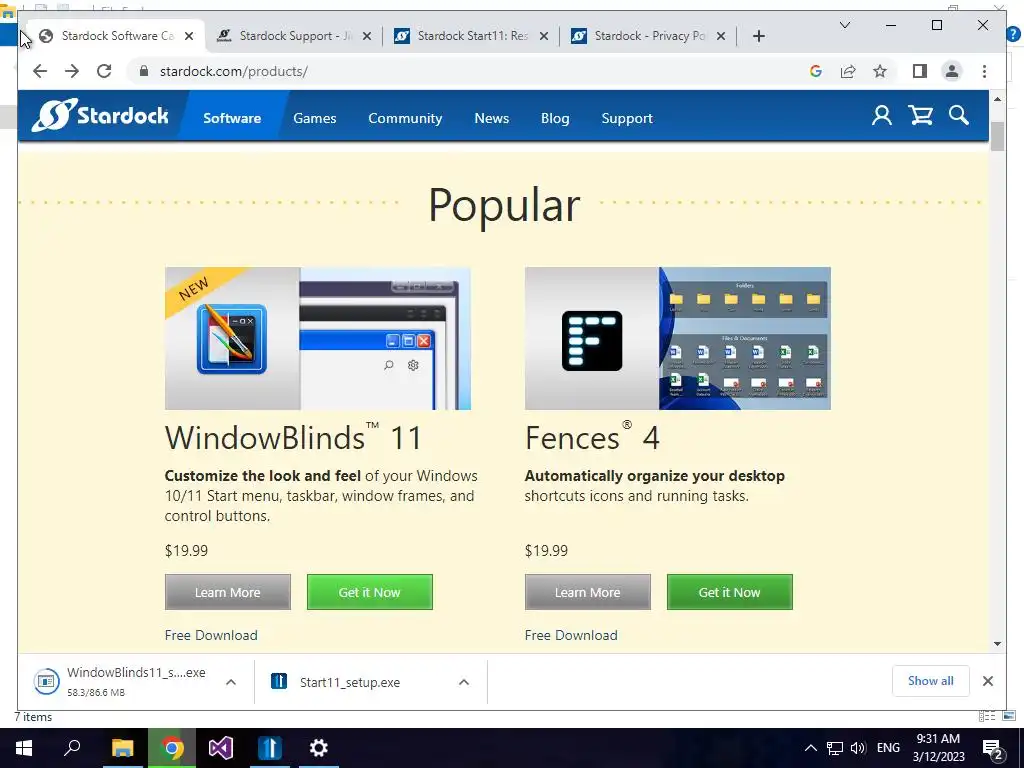Image resolution: width=1024 pixels, height=768 pixels.
Task: Click the padlock site info icon
Action: click(x=144, y=71)
